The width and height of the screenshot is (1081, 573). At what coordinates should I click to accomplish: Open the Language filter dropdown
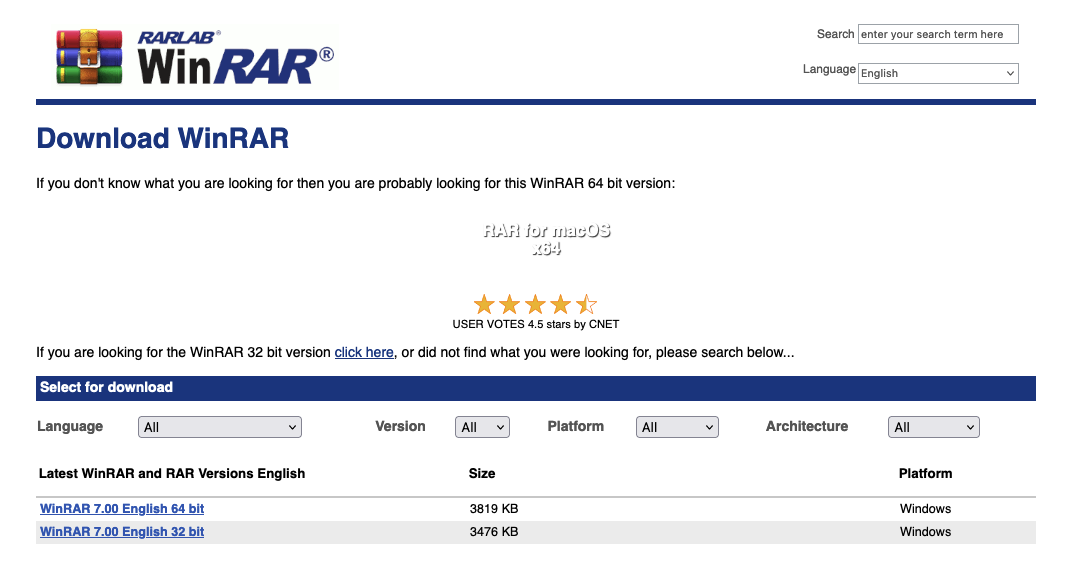[220, 427]
